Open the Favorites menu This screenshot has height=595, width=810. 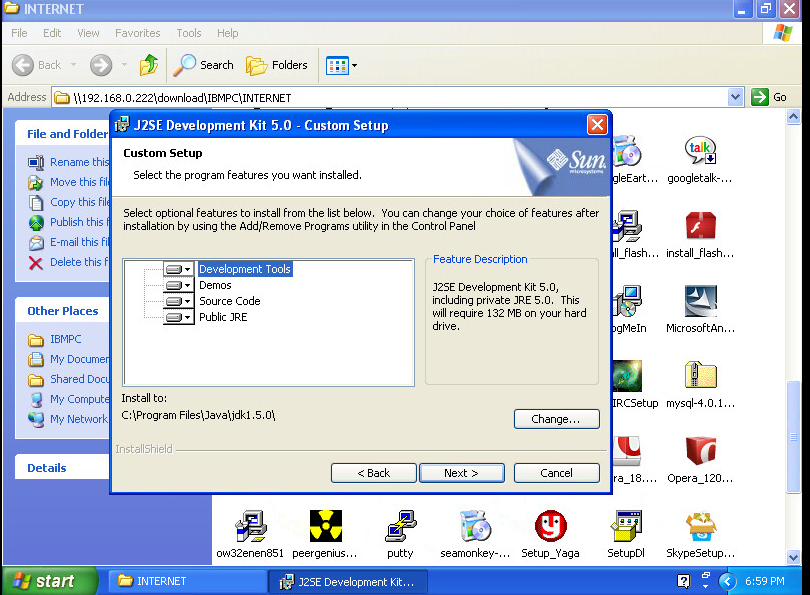[137, 33]
